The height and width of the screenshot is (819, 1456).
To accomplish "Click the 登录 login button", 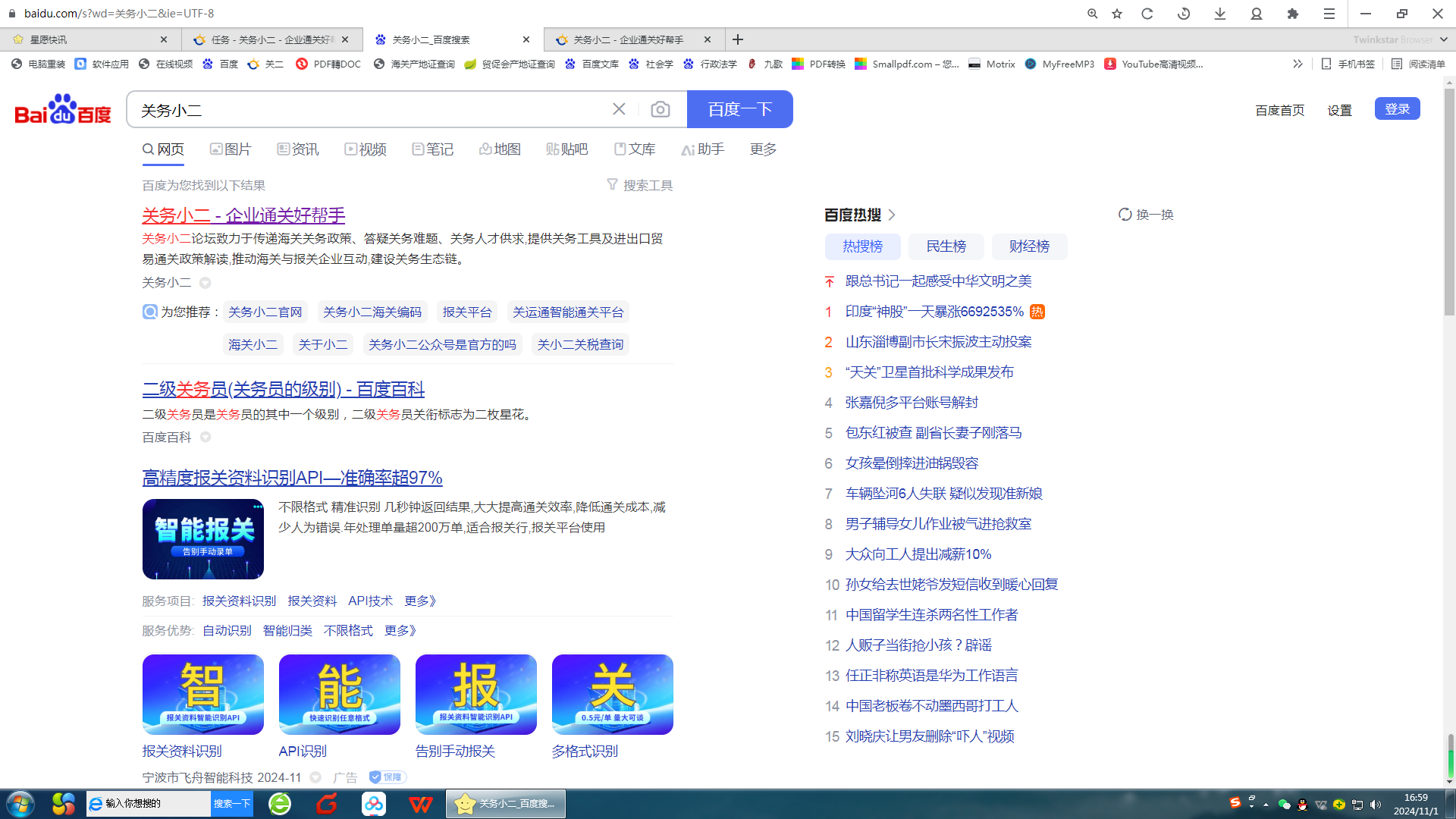I will point(1398,108).
